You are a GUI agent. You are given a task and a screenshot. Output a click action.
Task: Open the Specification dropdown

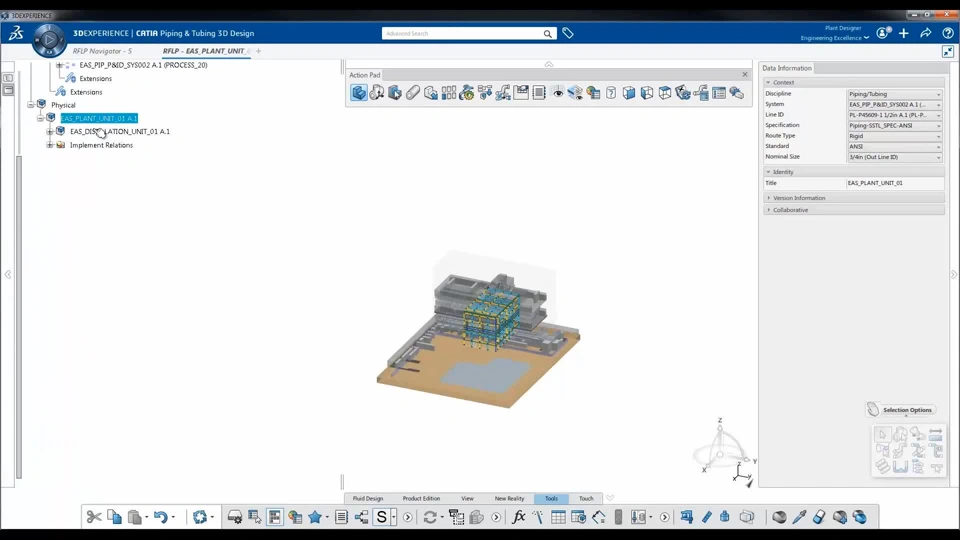pyautogui.click(x=894, y=126)
